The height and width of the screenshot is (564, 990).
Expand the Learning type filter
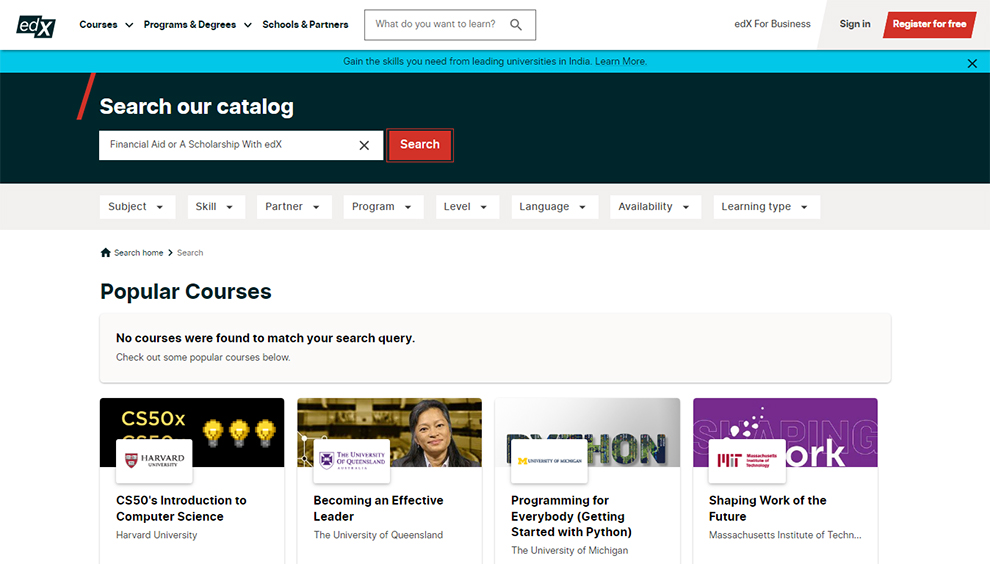click(x=766, y=207)
